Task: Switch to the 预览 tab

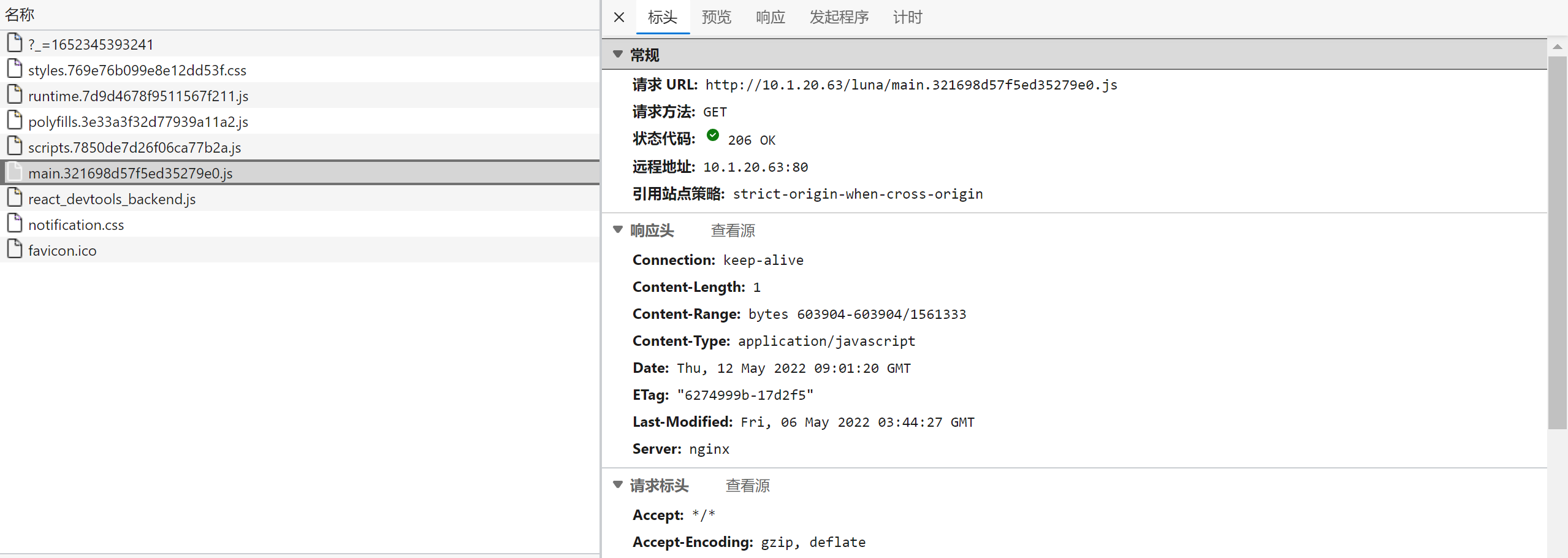Action: tap(715, 17)
